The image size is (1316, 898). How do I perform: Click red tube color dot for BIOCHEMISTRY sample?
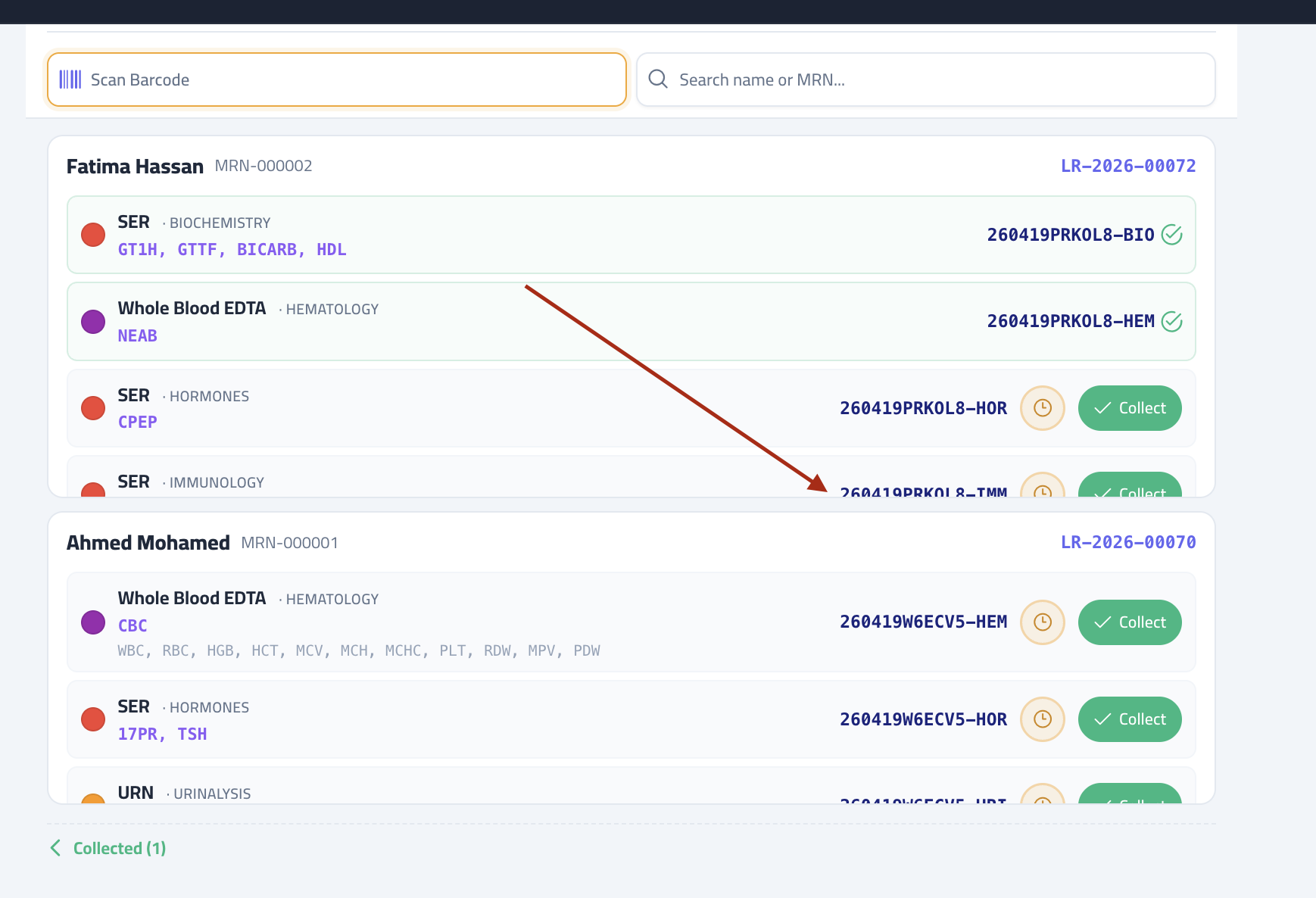(93, 235)
